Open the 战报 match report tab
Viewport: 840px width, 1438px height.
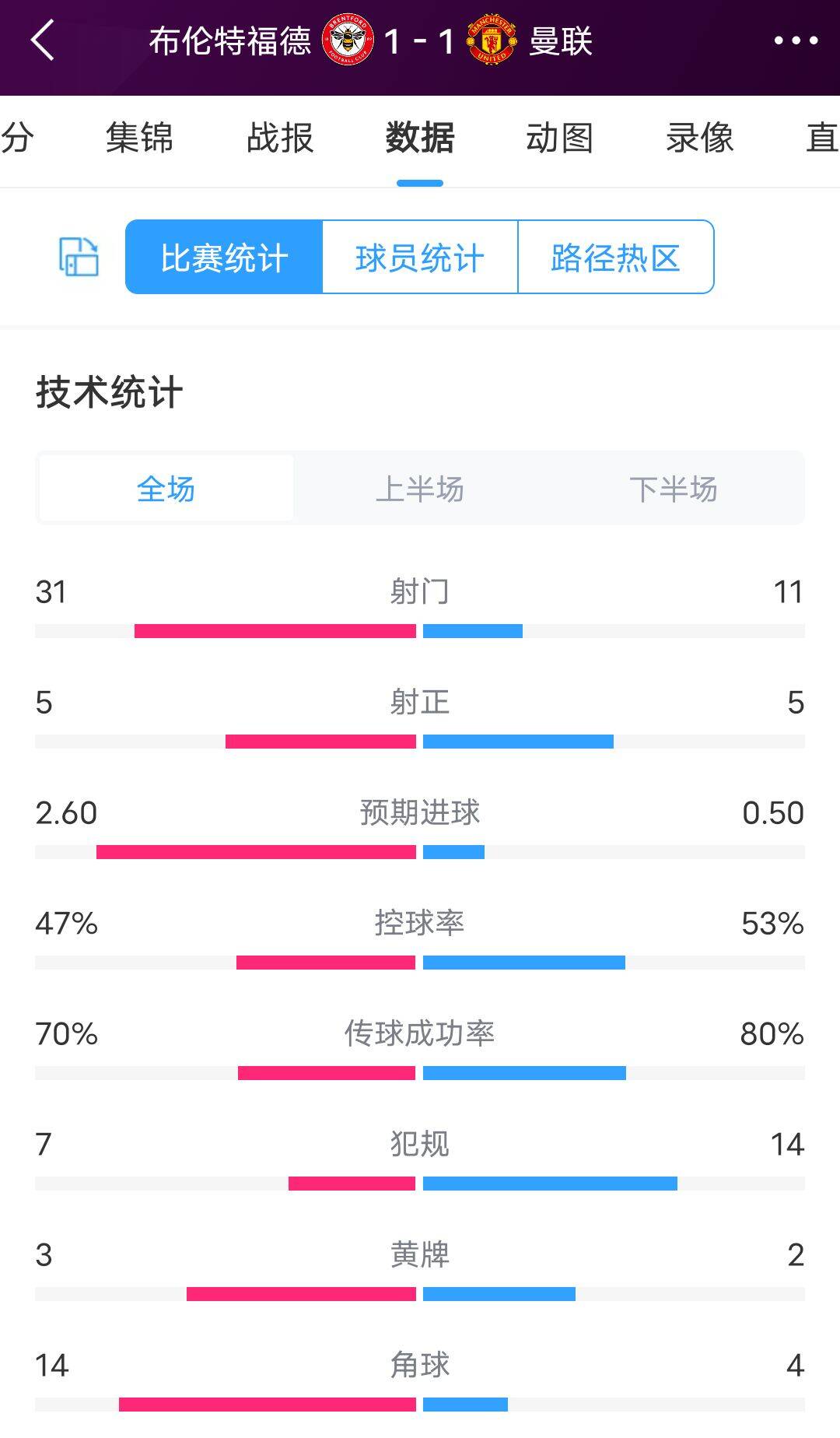pos(280,139)
